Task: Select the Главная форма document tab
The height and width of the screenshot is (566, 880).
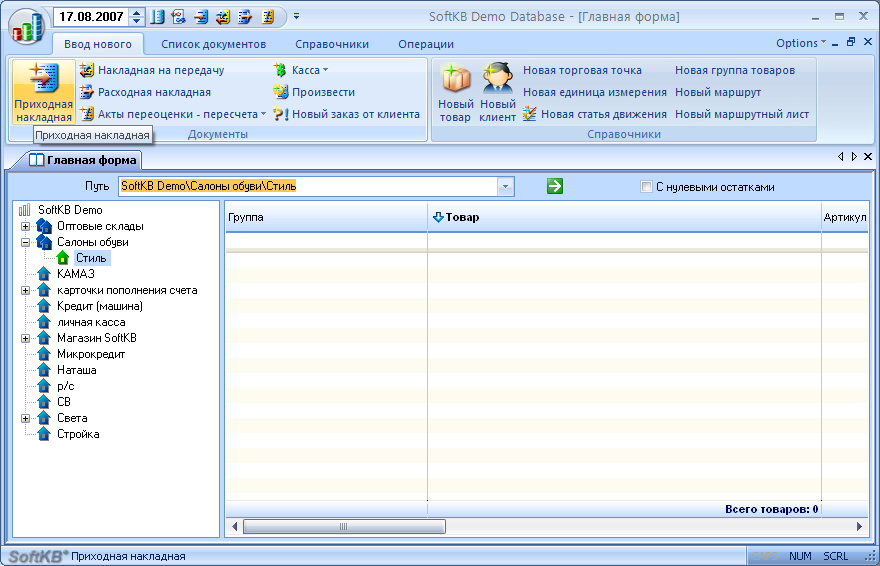Action: click(x=84, y=160)
